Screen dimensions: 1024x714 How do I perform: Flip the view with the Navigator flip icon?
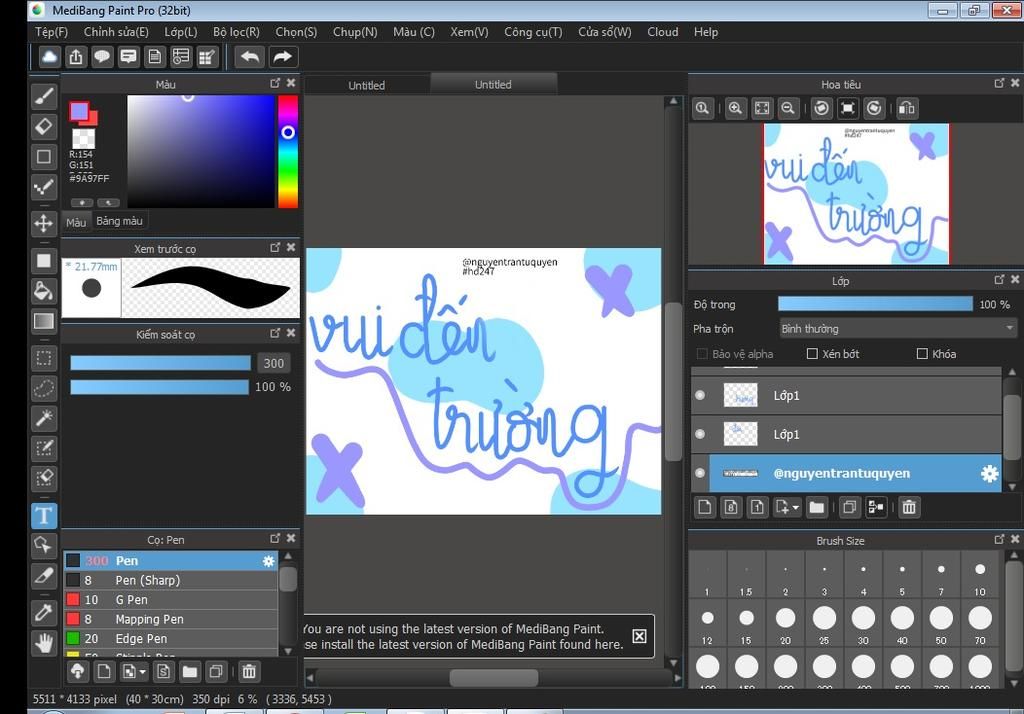click(x=906, y=108)
